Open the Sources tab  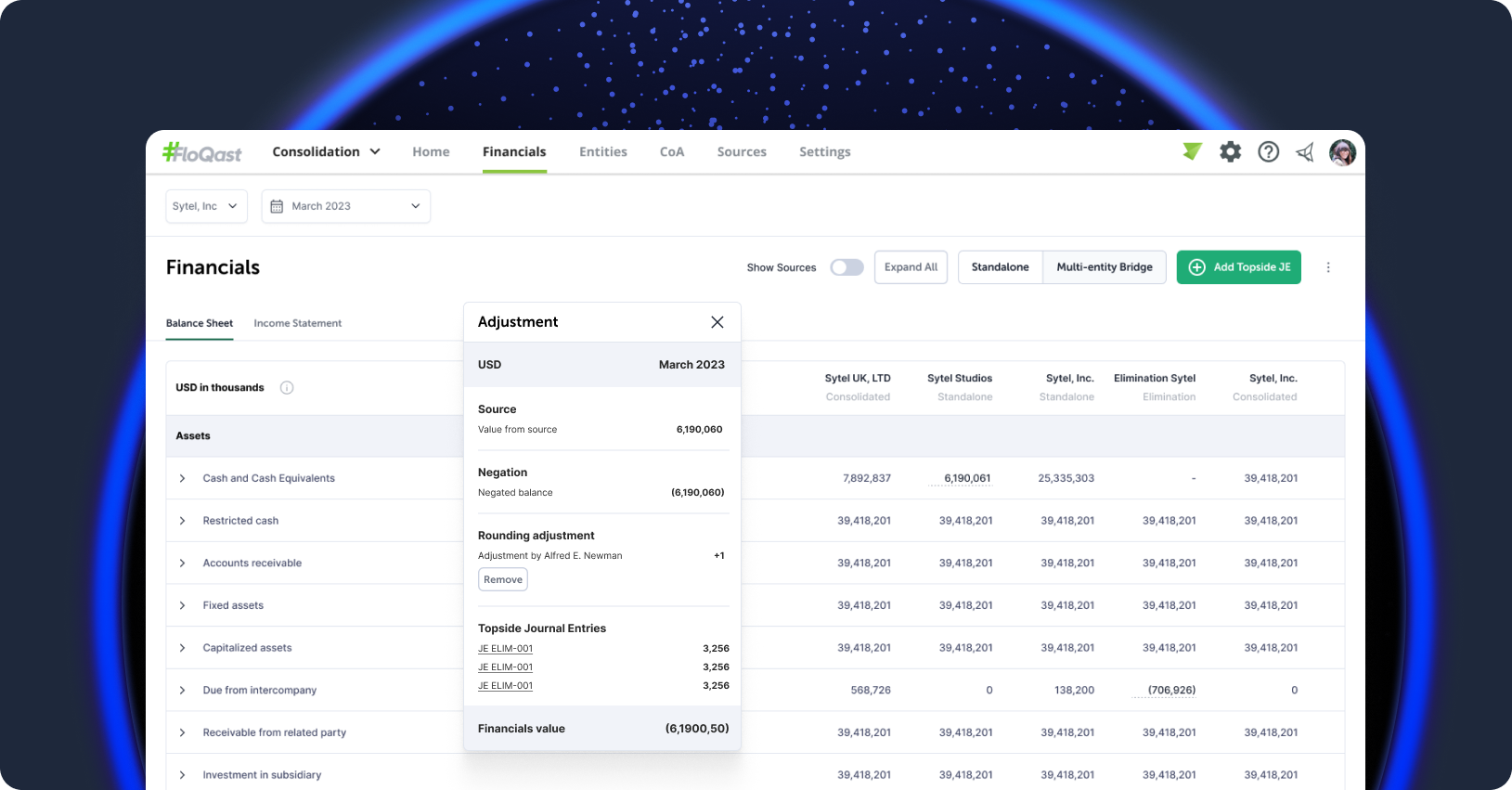pyautogui.click(x=742, y=152)
